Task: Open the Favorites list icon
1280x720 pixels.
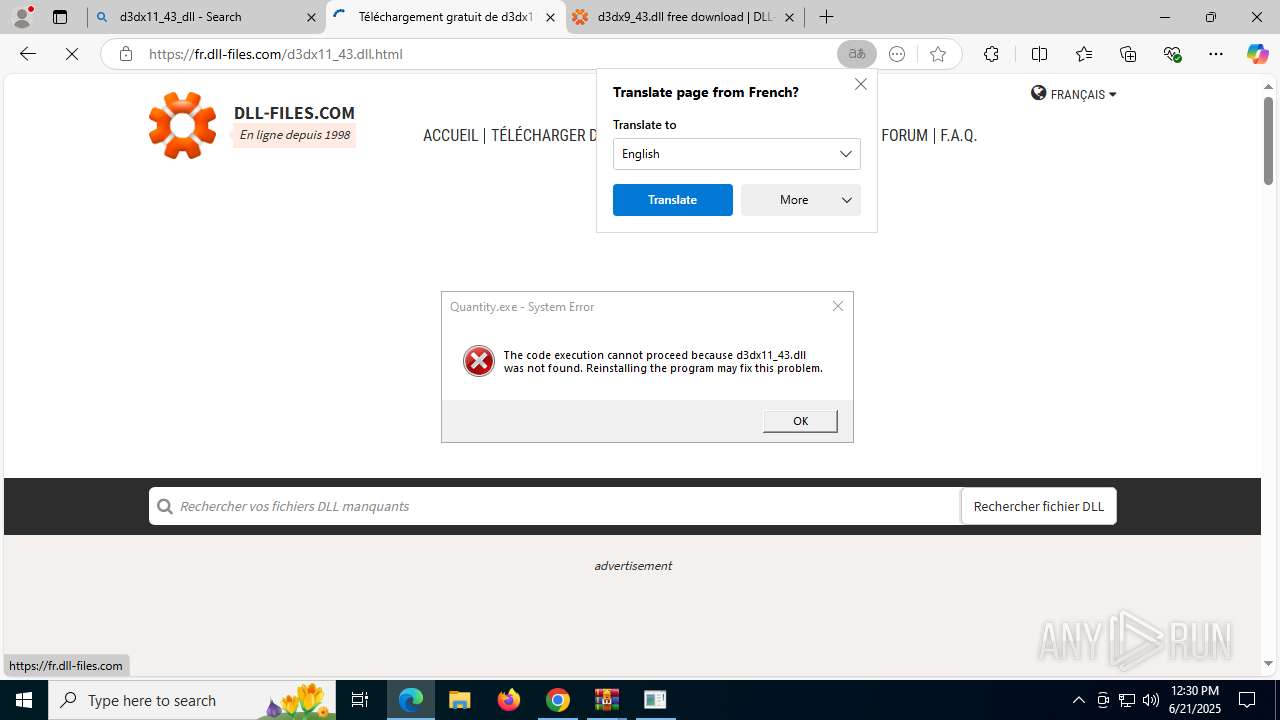Action: [x=1084, y=54]
